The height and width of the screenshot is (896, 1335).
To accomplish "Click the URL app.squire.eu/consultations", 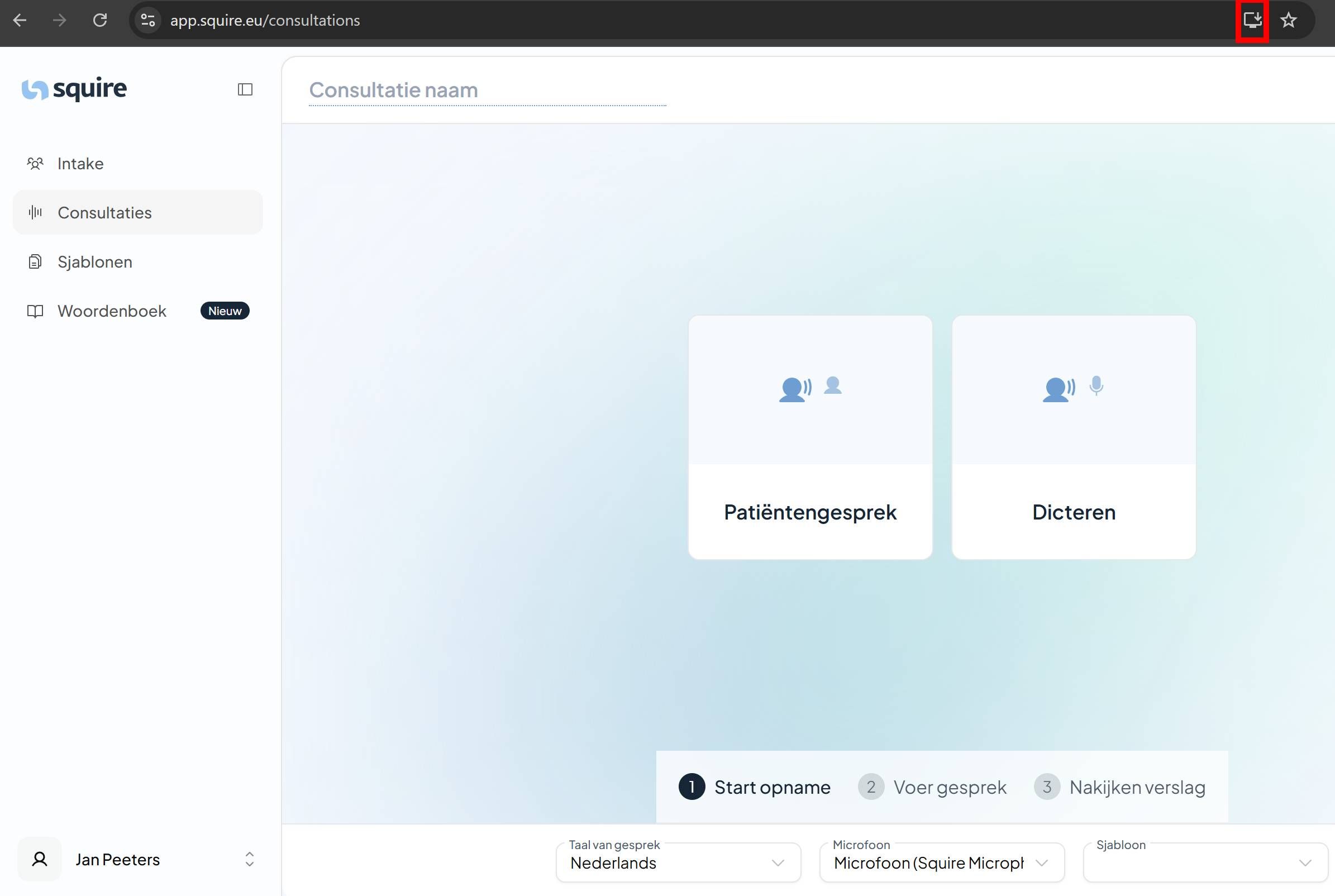I will coord(265,21).
